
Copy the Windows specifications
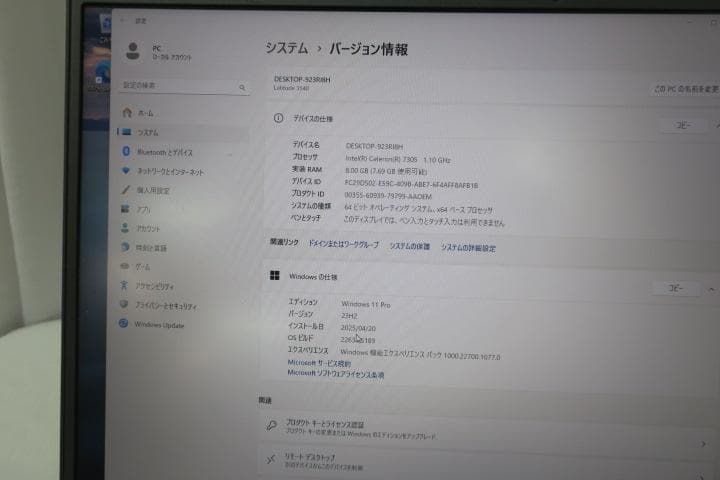tap(675, 288)
